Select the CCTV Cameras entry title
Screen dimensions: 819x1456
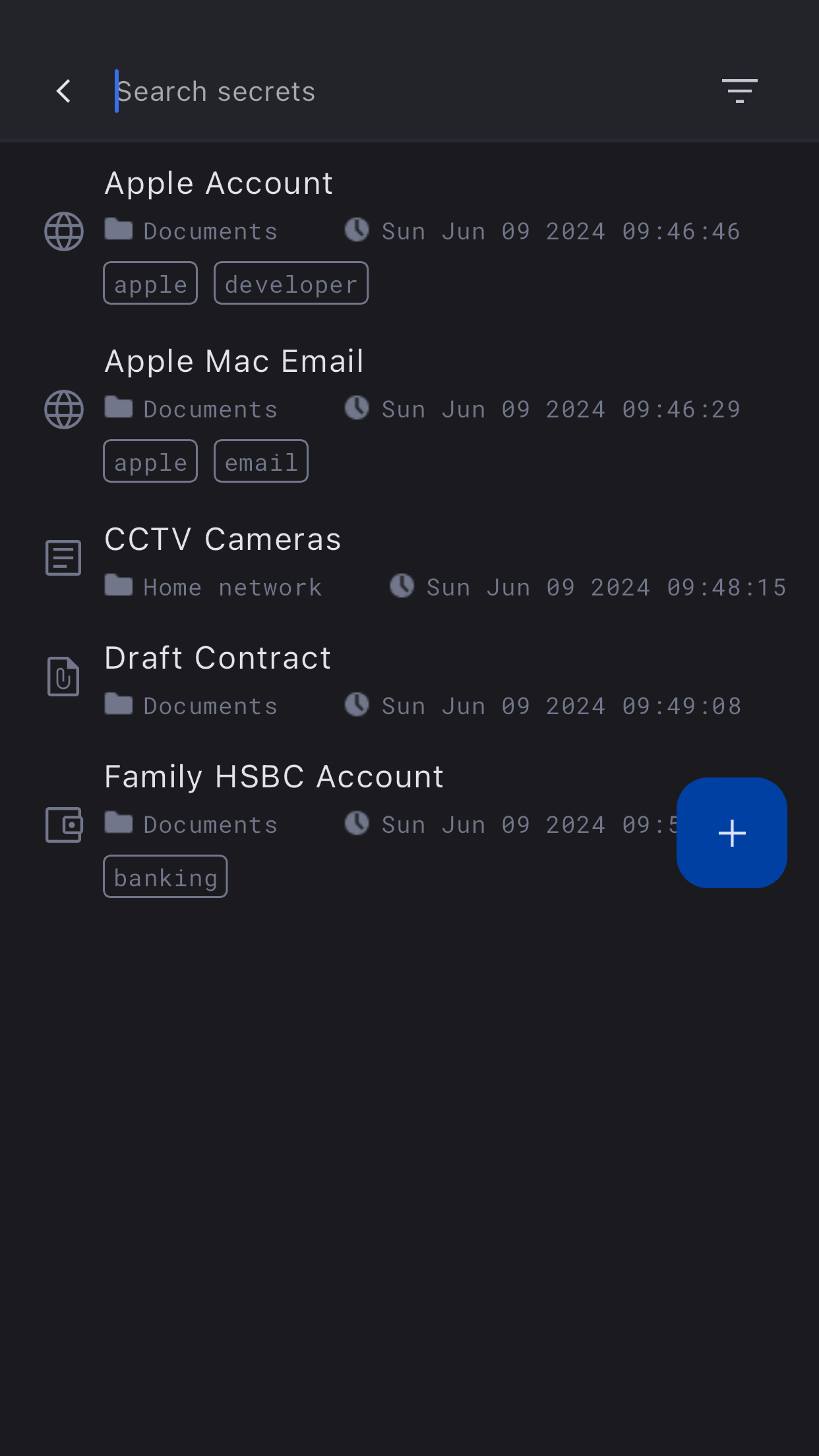coord(223,539)
